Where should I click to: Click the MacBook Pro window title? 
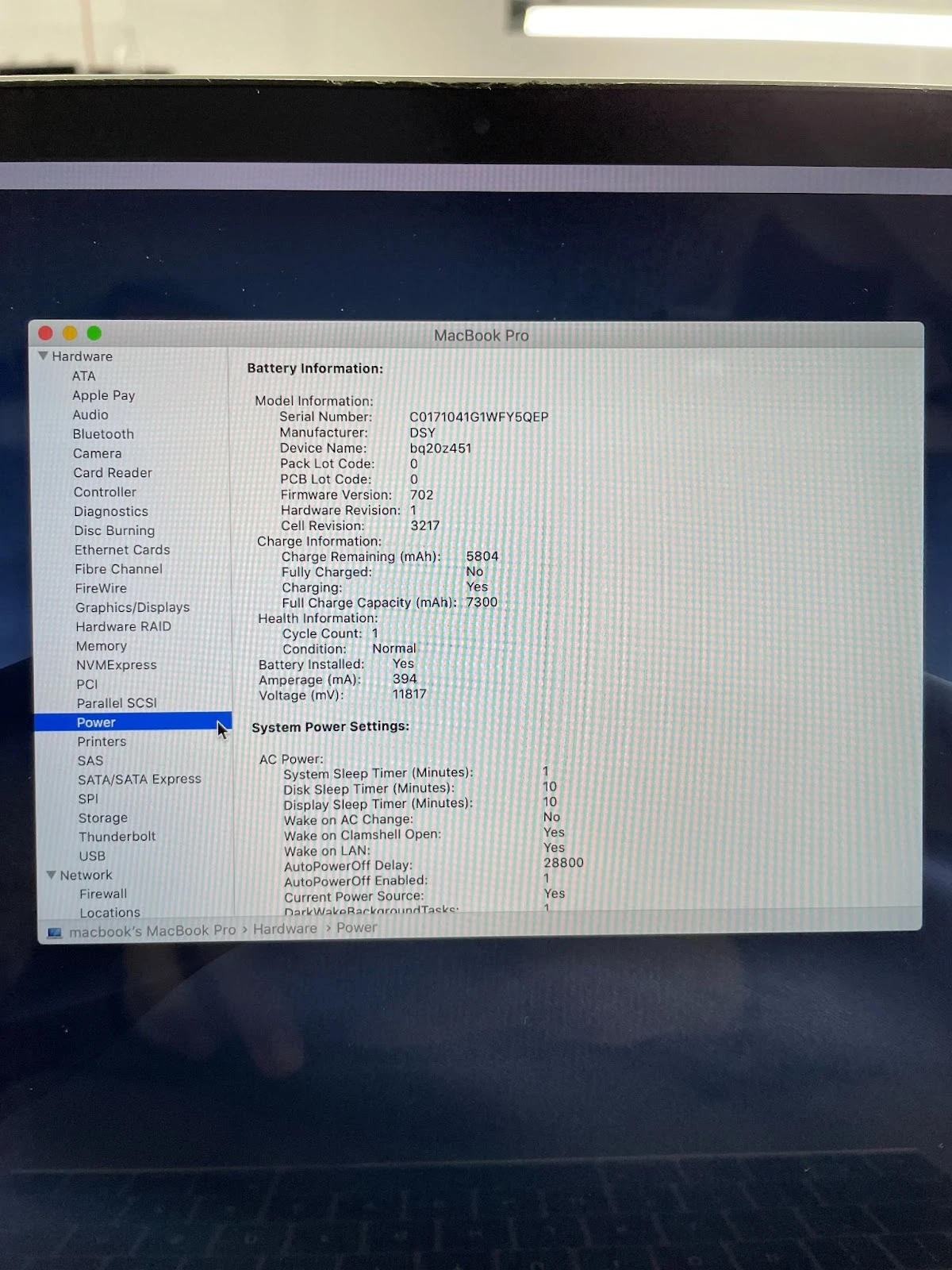[481, 336]
